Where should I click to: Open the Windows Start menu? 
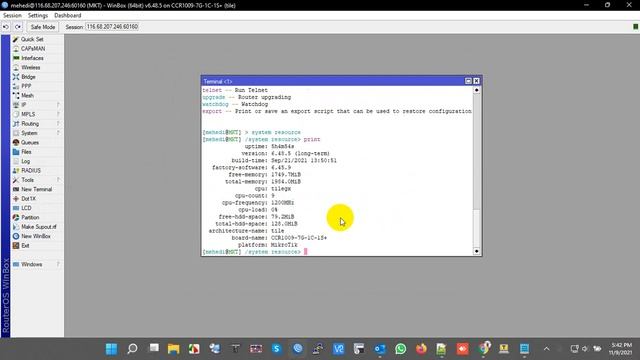point(111,349)
